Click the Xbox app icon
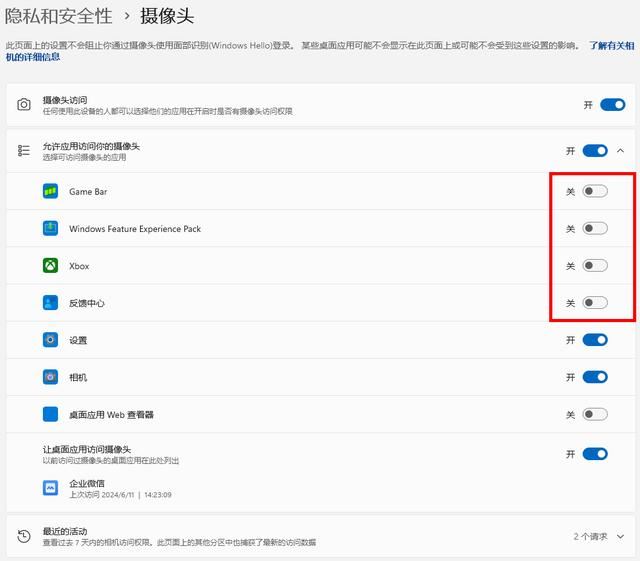 50,266
